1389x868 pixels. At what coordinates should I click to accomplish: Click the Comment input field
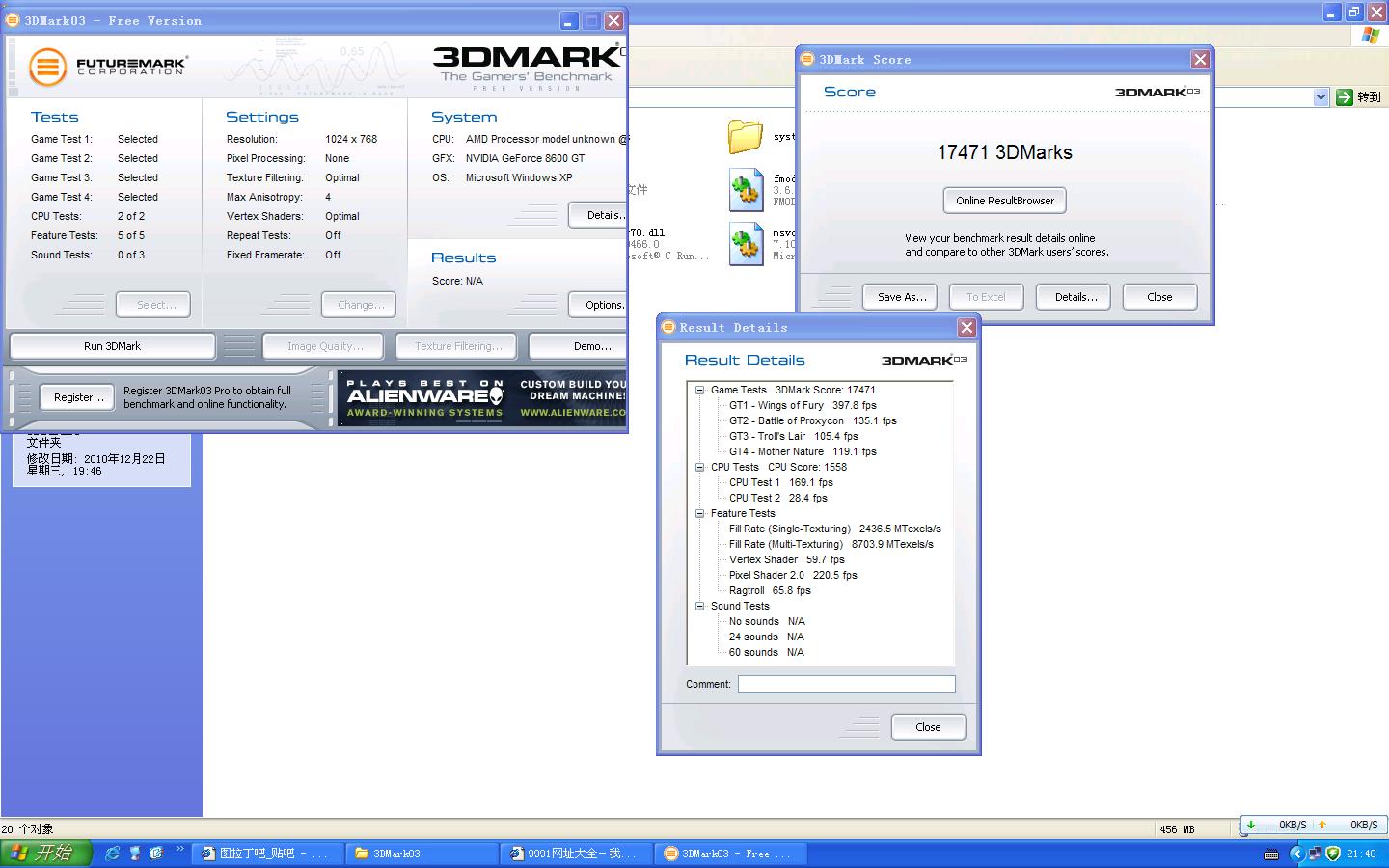coord(846,684)
